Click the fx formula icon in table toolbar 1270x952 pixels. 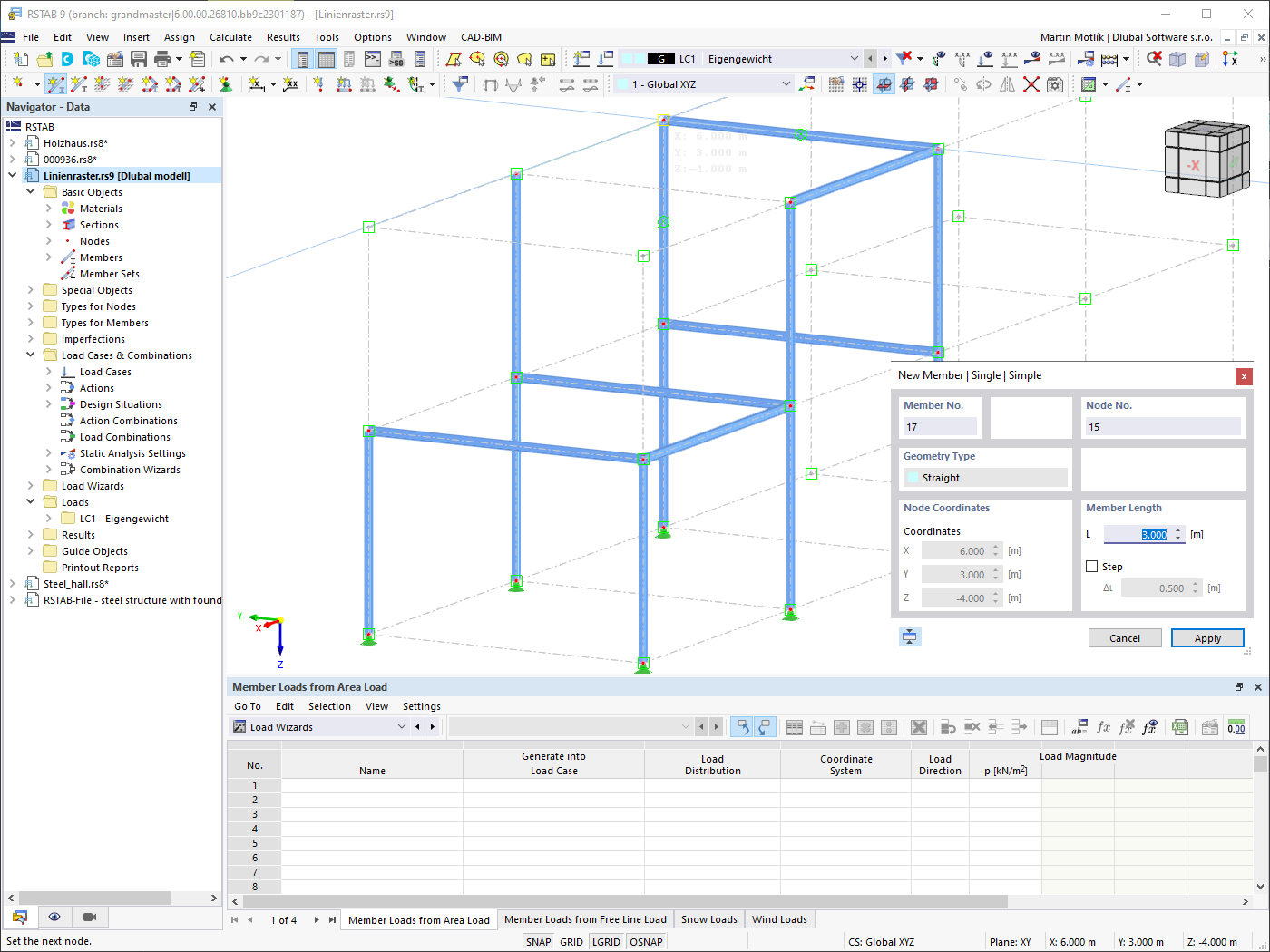coord(1103,727)
